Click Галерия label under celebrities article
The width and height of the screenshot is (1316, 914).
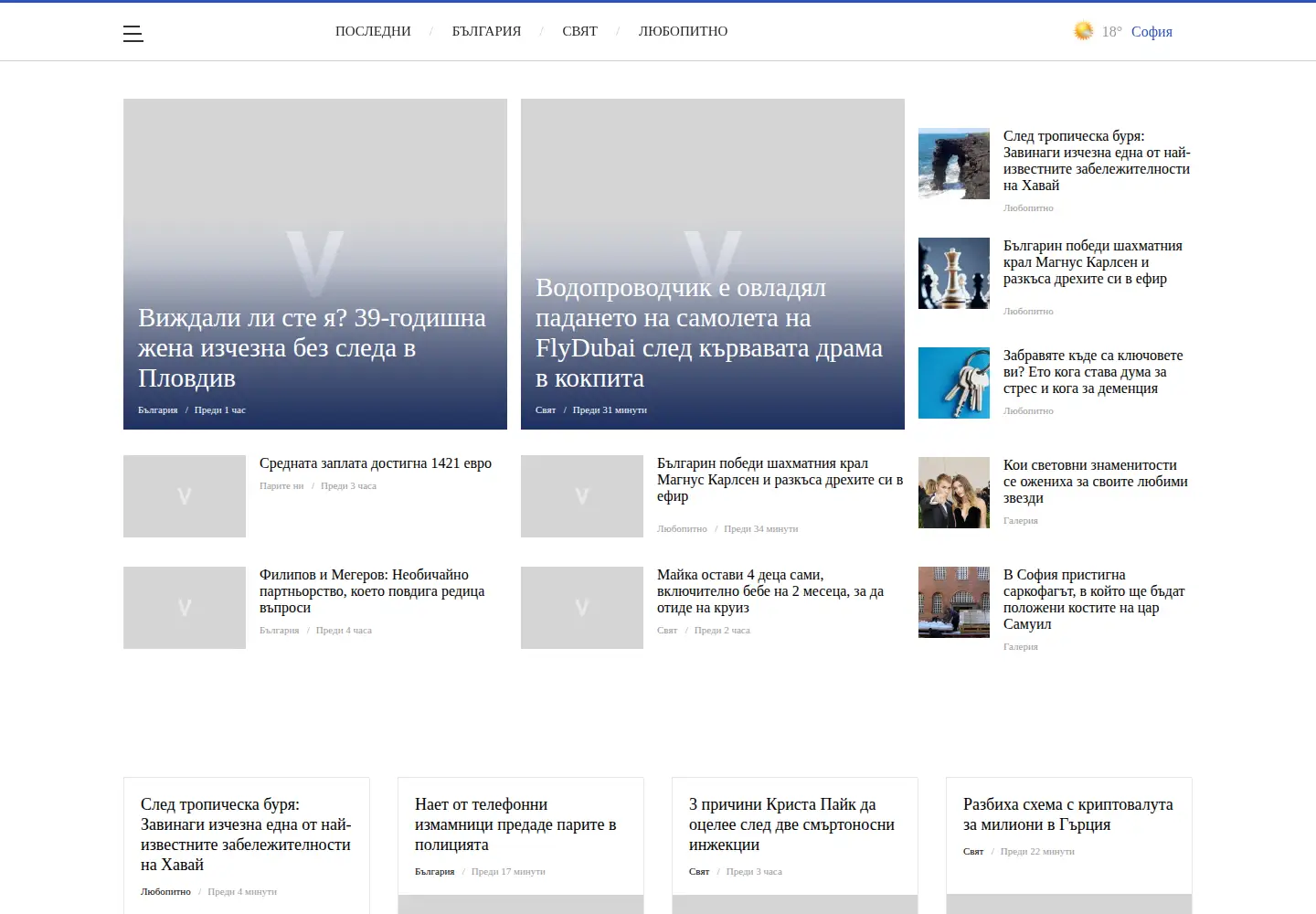point(1021,521)
